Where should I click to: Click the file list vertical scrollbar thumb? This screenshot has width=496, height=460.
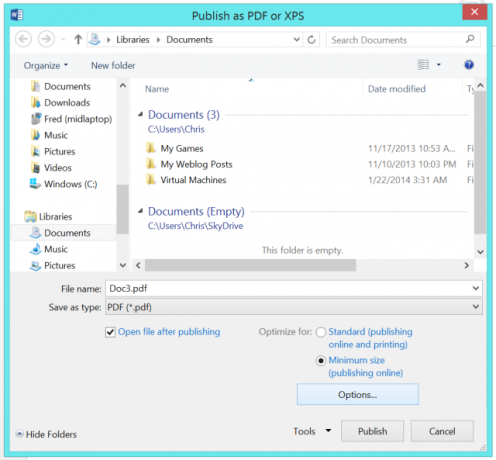coord(480,163)
